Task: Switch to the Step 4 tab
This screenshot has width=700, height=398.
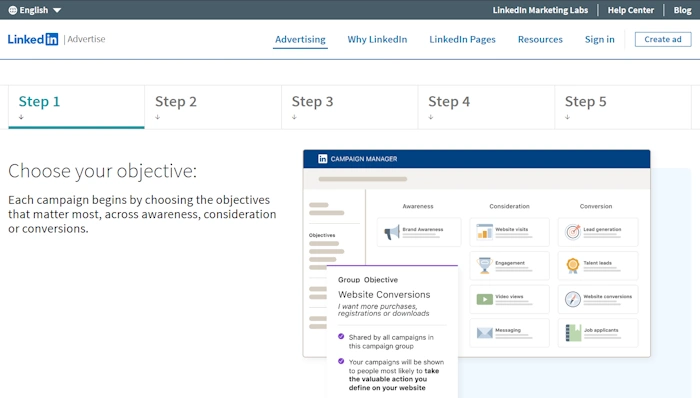Action: coord(486,107)
